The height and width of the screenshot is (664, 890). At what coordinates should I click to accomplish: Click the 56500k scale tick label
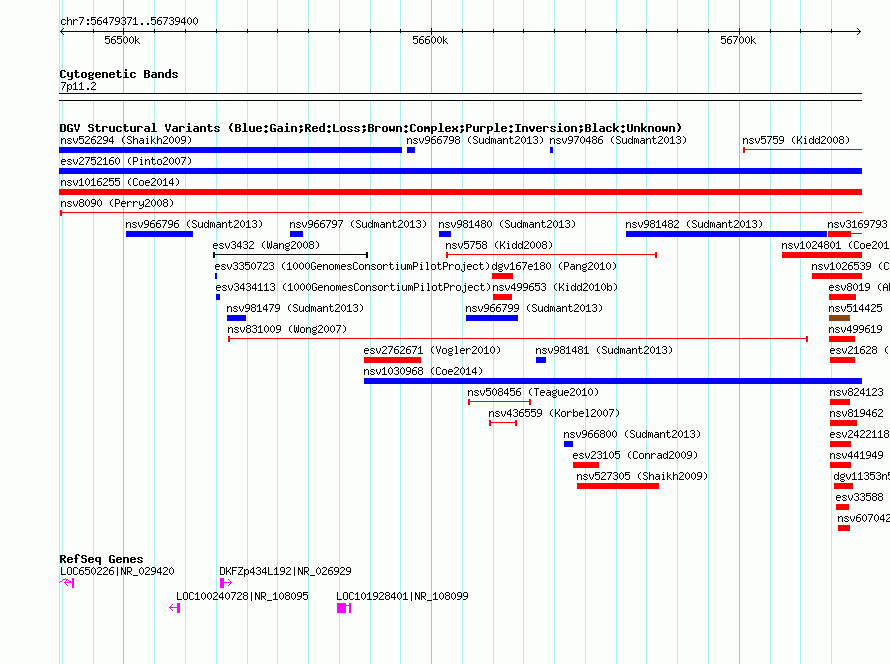[x=122, y=40]
